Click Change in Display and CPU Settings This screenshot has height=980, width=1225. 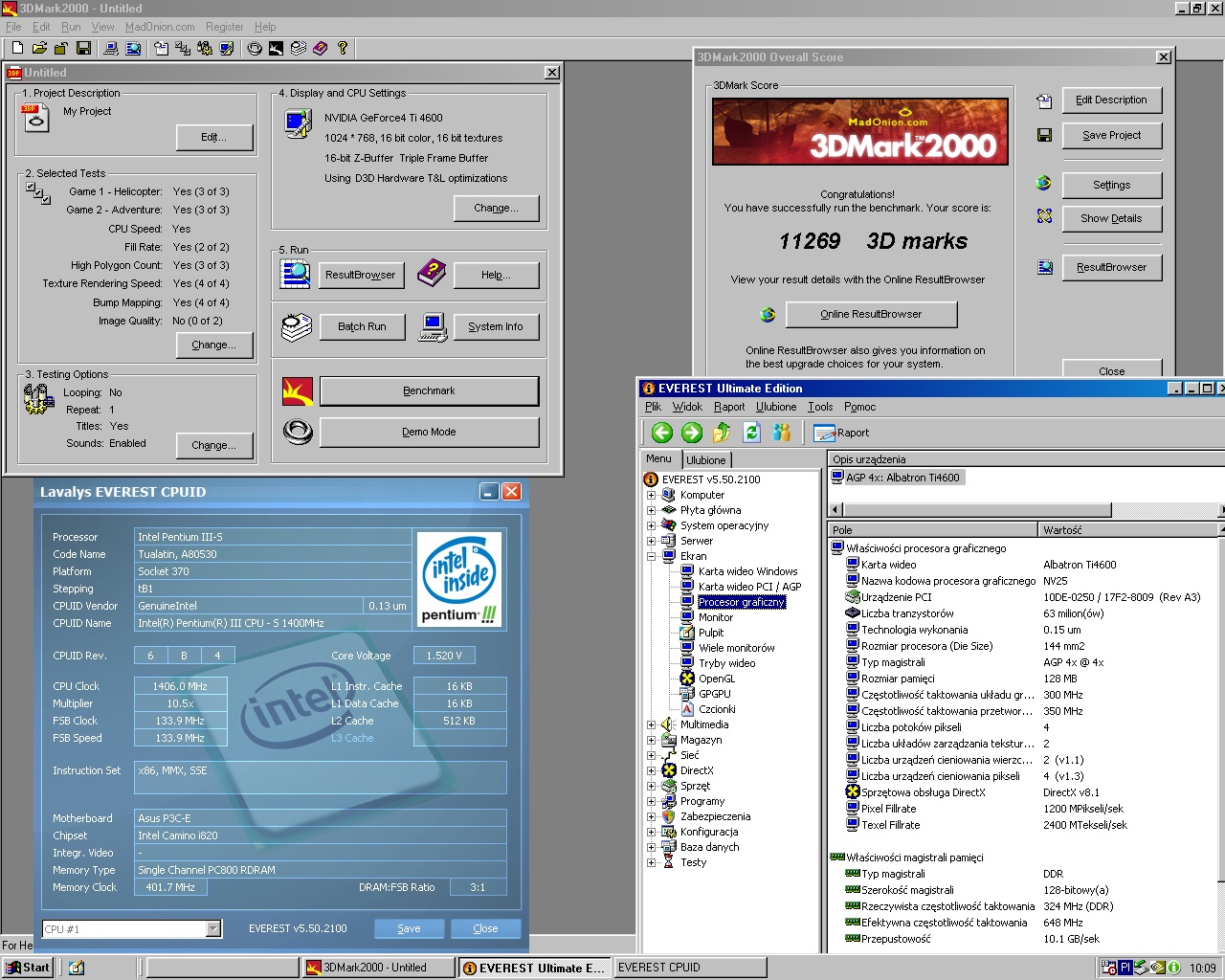[x=496, y=208]
